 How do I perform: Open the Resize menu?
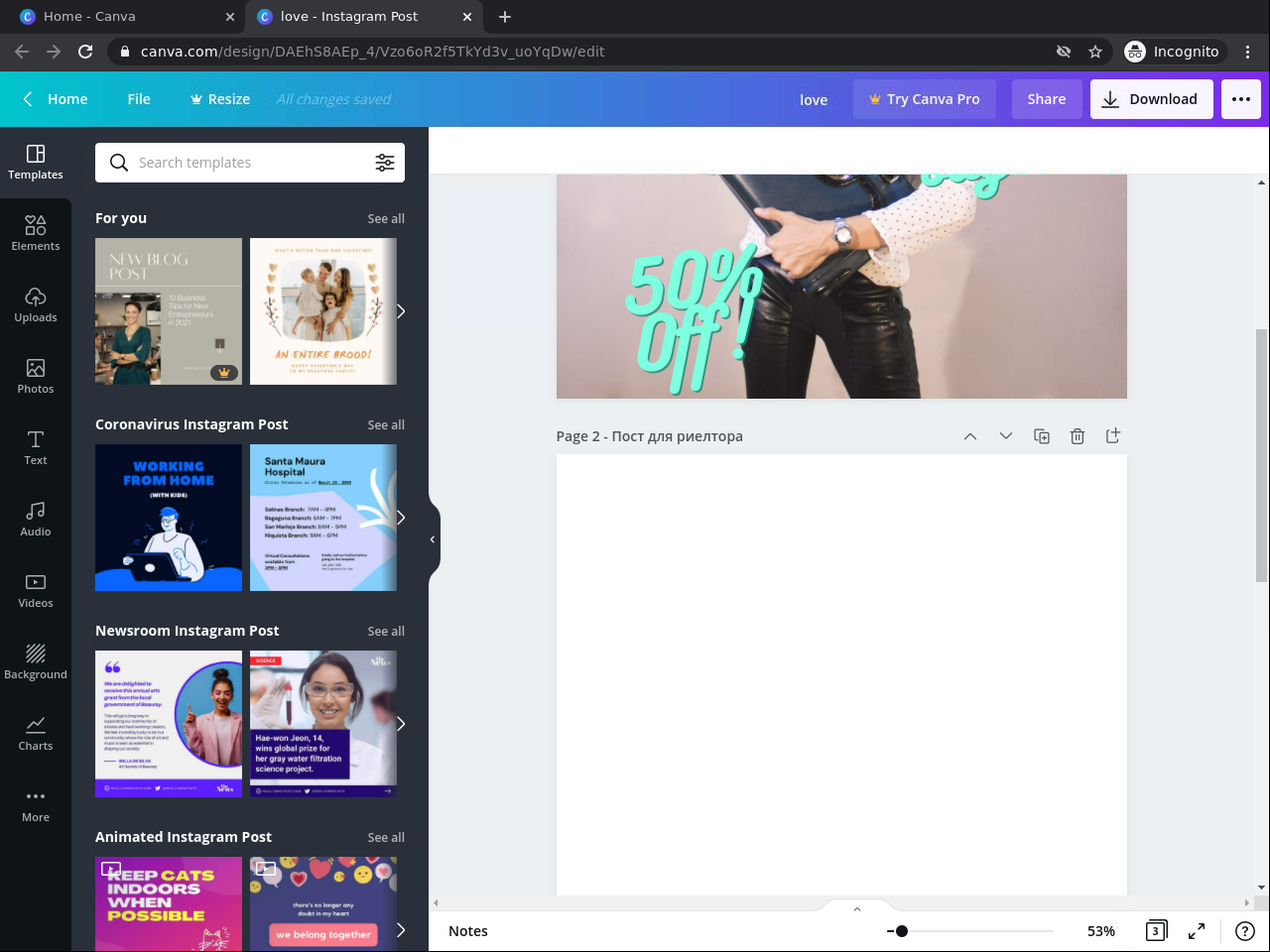point(220,99)
